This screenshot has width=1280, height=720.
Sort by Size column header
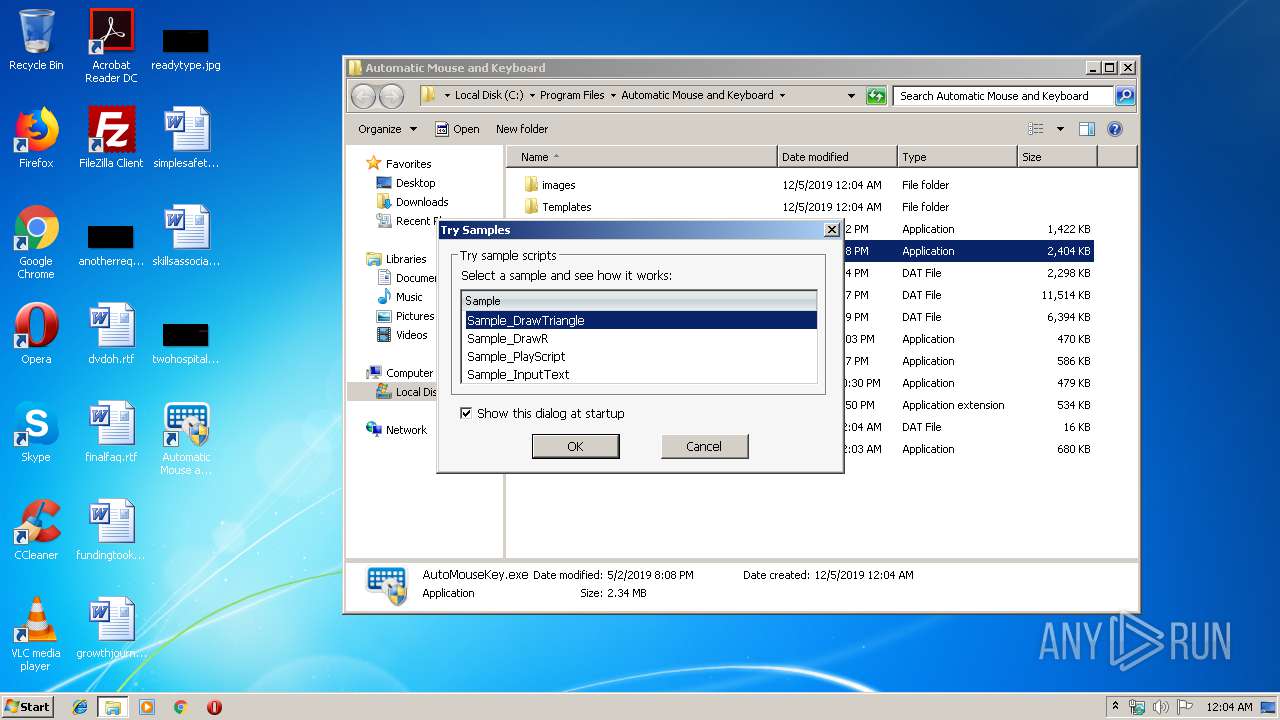pyautogui.click(x=1057, y=157)
